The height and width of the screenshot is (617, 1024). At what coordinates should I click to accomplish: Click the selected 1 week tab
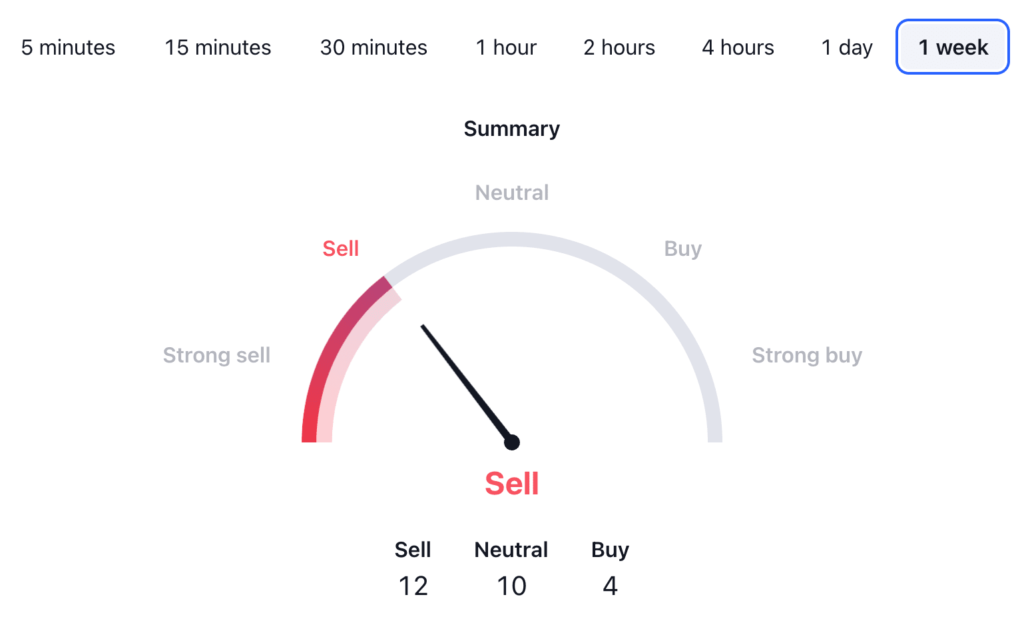[952, 47]
